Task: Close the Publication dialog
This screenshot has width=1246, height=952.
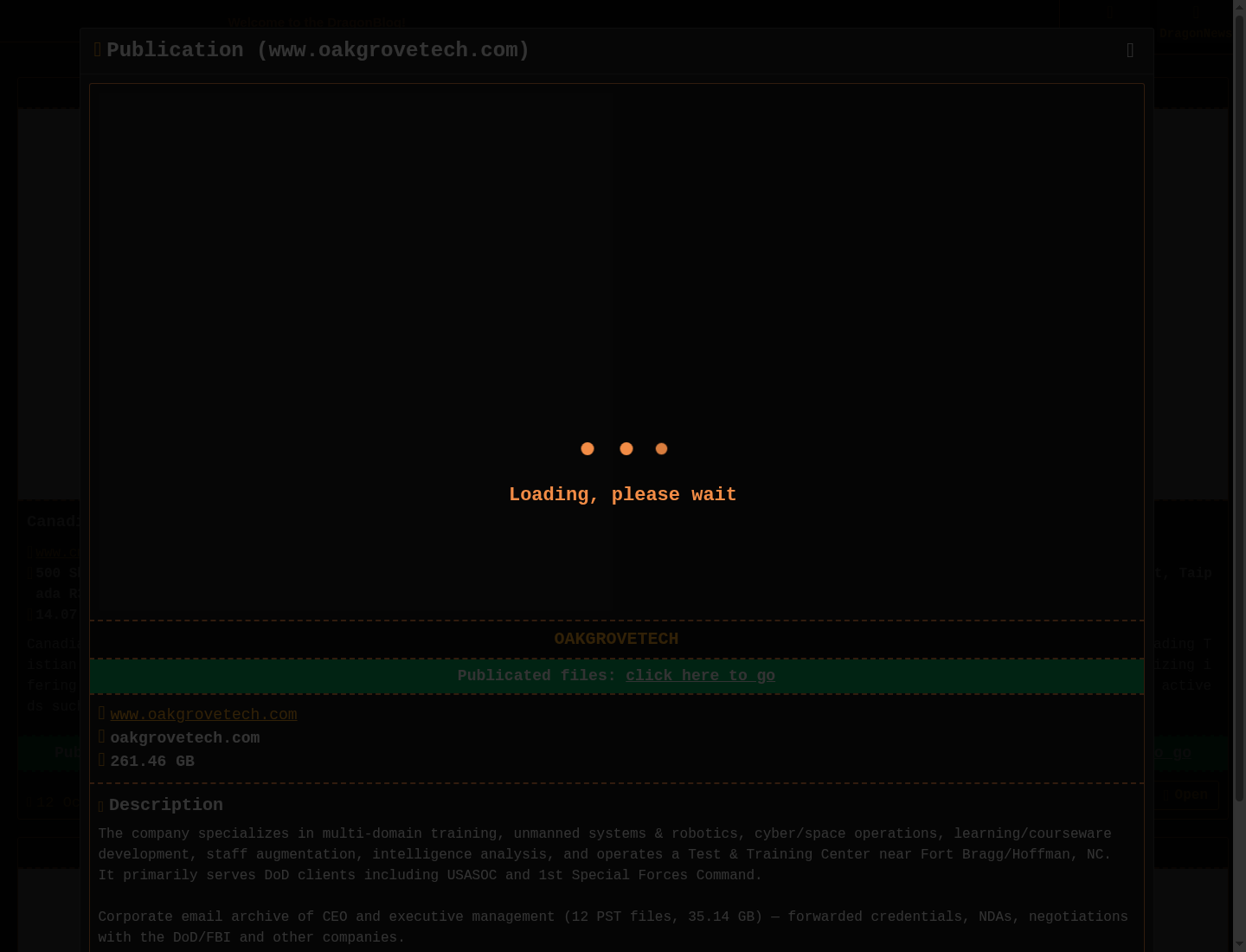Action: [1130, 50]
